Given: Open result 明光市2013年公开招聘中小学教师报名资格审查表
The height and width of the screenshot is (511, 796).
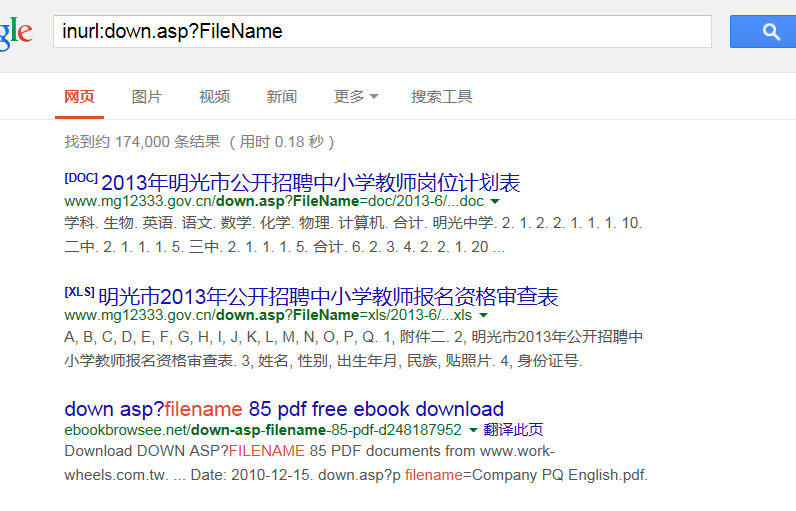Looking at the screenshot, I should [328, 297].
